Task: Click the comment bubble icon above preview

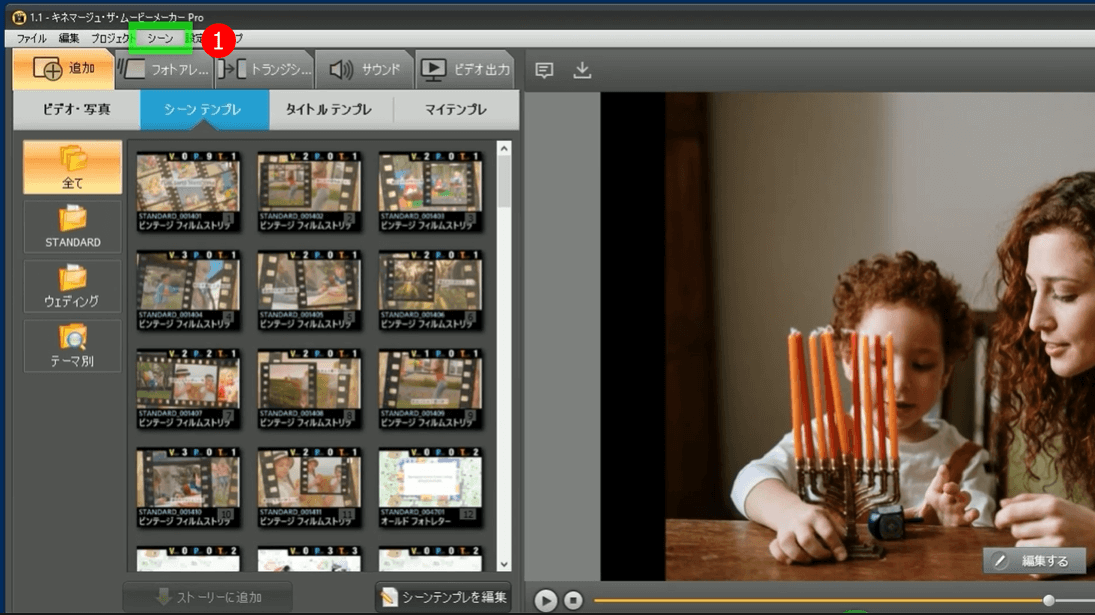Action: coord(544,70)
